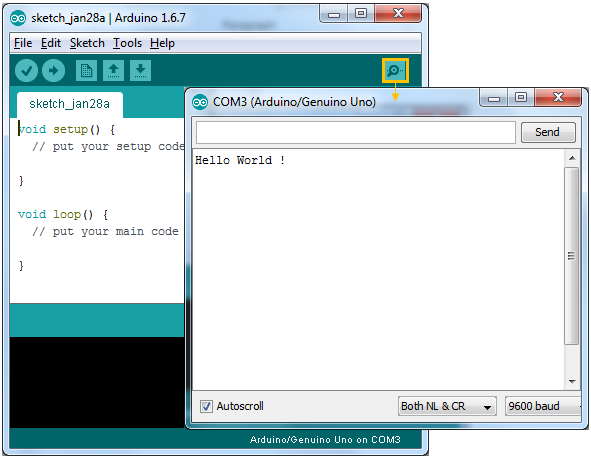Open the Help menu
This screenshot has height=459, width=591.
pos(162,43)
